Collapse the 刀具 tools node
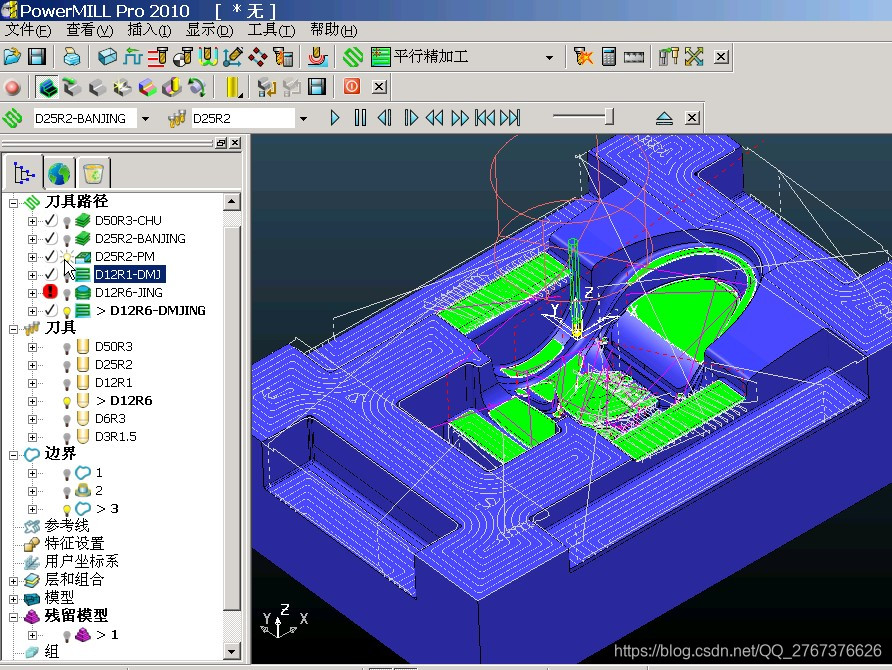This screenshot has height=670, width=892. (x=14, y=329)
